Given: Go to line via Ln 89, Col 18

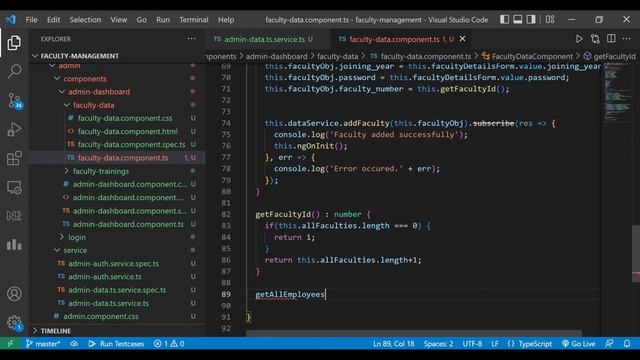Looking at the screenshot, I should pyautogui.click(x=393, y=344).
